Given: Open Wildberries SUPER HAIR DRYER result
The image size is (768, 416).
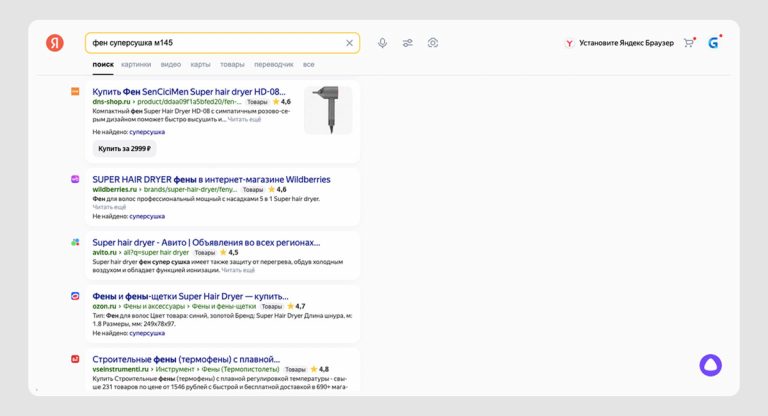Looking at the screenshot, I should tap(211, 179).
